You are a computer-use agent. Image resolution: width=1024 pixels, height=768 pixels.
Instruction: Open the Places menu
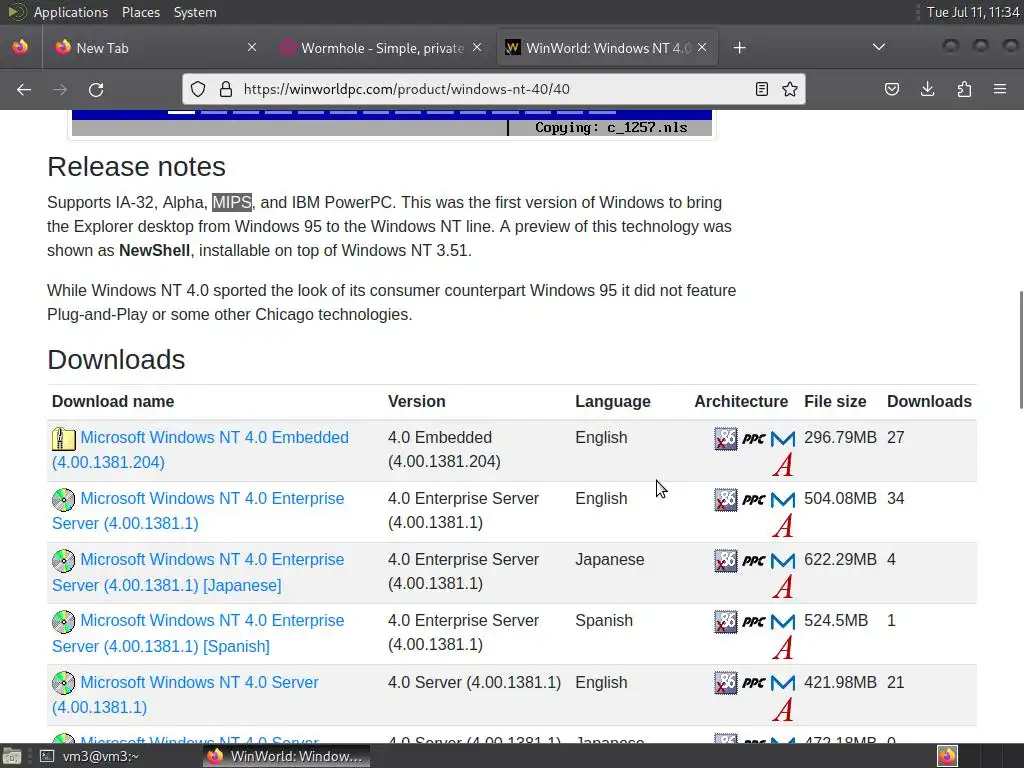coord(140,12)
